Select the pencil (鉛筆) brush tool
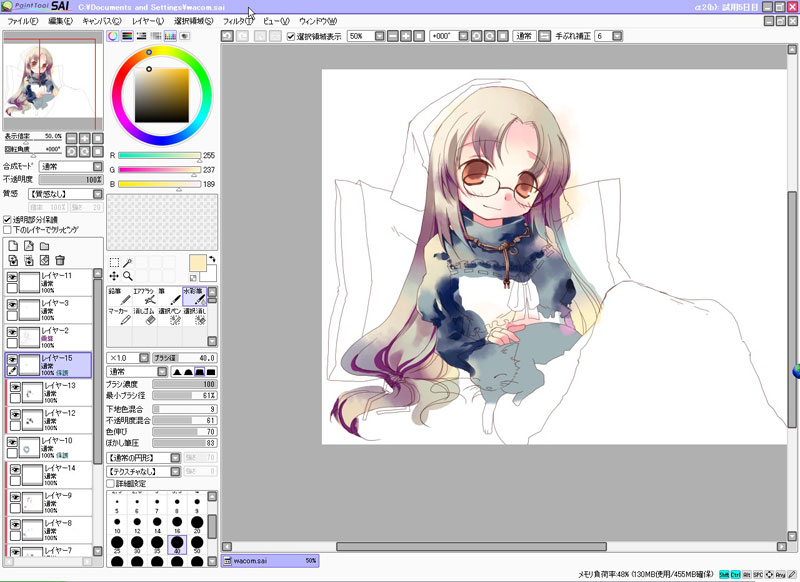Viewport: 800px width, 582px height. click(119, 296)
